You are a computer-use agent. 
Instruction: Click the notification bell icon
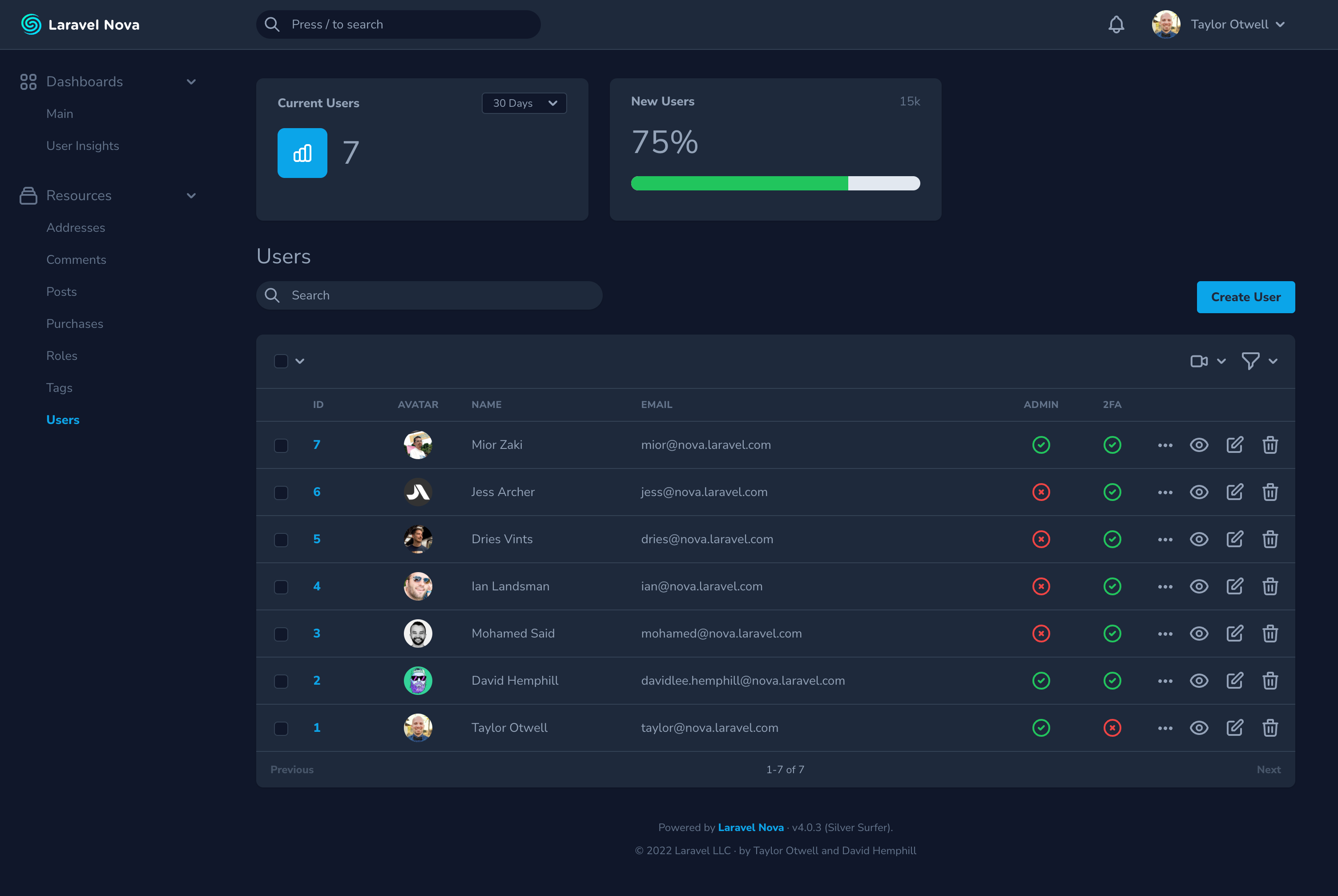(x=1116, y=24)
